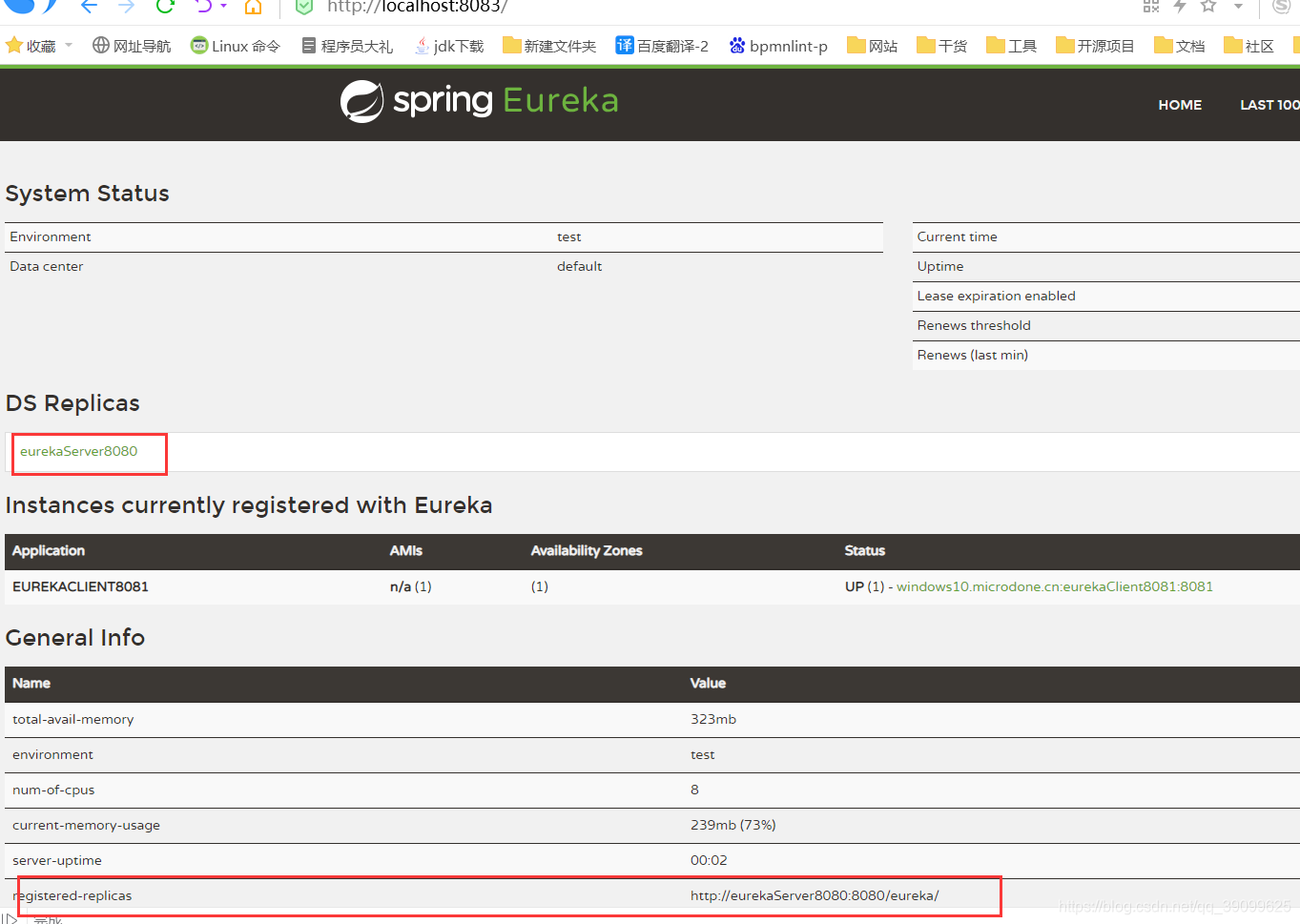Open the 网站 bookmark folder

point(873,46)
